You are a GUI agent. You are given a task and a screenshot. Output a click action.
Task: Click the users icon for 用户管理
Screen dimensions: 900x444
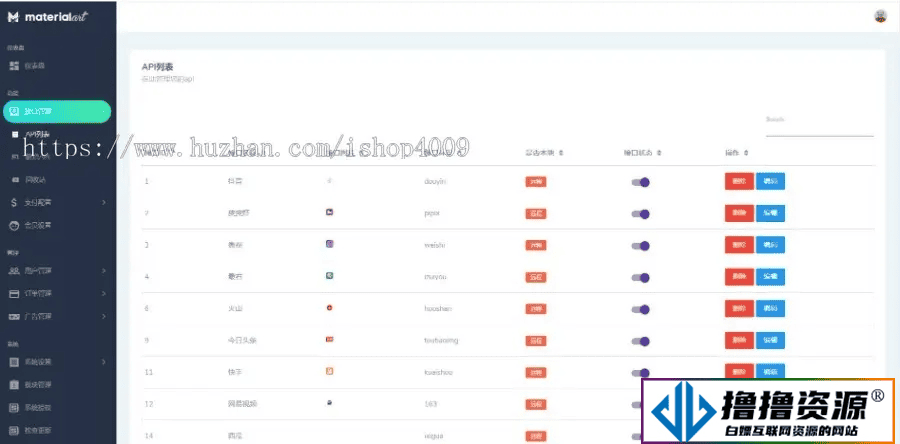click(14, 271)
